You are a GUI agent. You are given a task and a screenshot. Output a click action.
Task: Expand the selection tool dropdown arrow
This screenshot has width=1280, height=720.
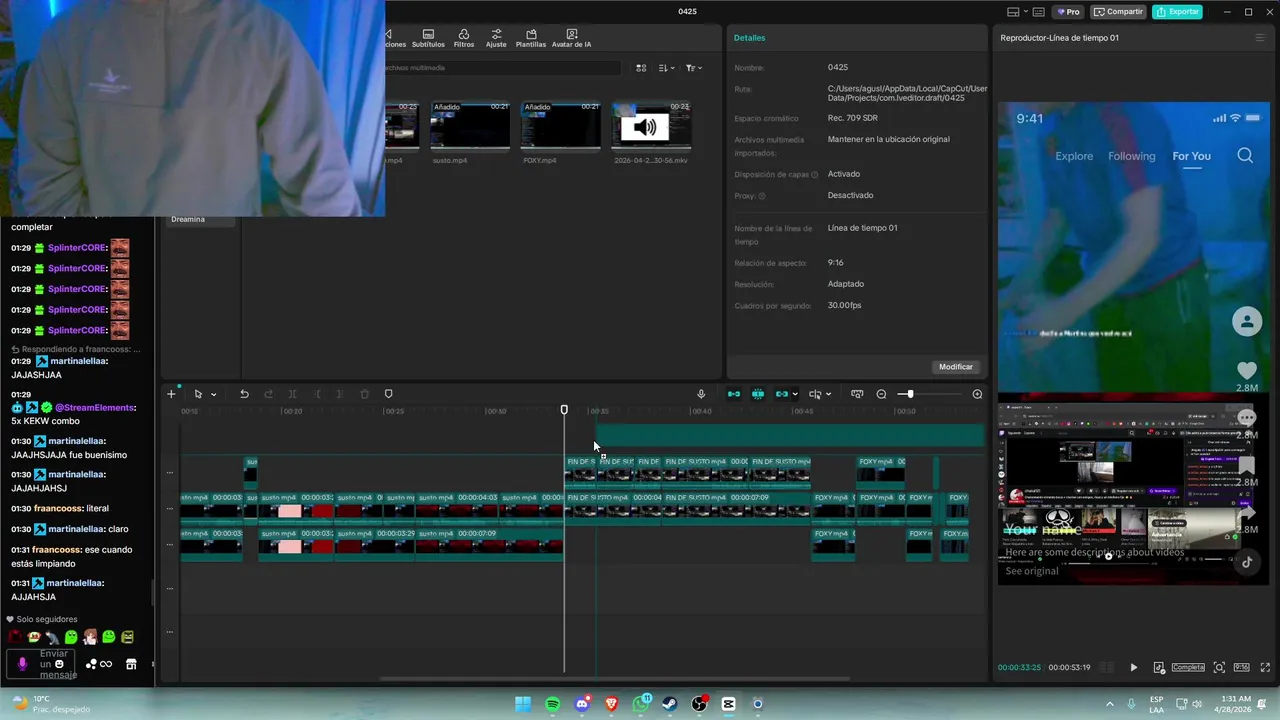pyautogui.click(x=213, y=394)
